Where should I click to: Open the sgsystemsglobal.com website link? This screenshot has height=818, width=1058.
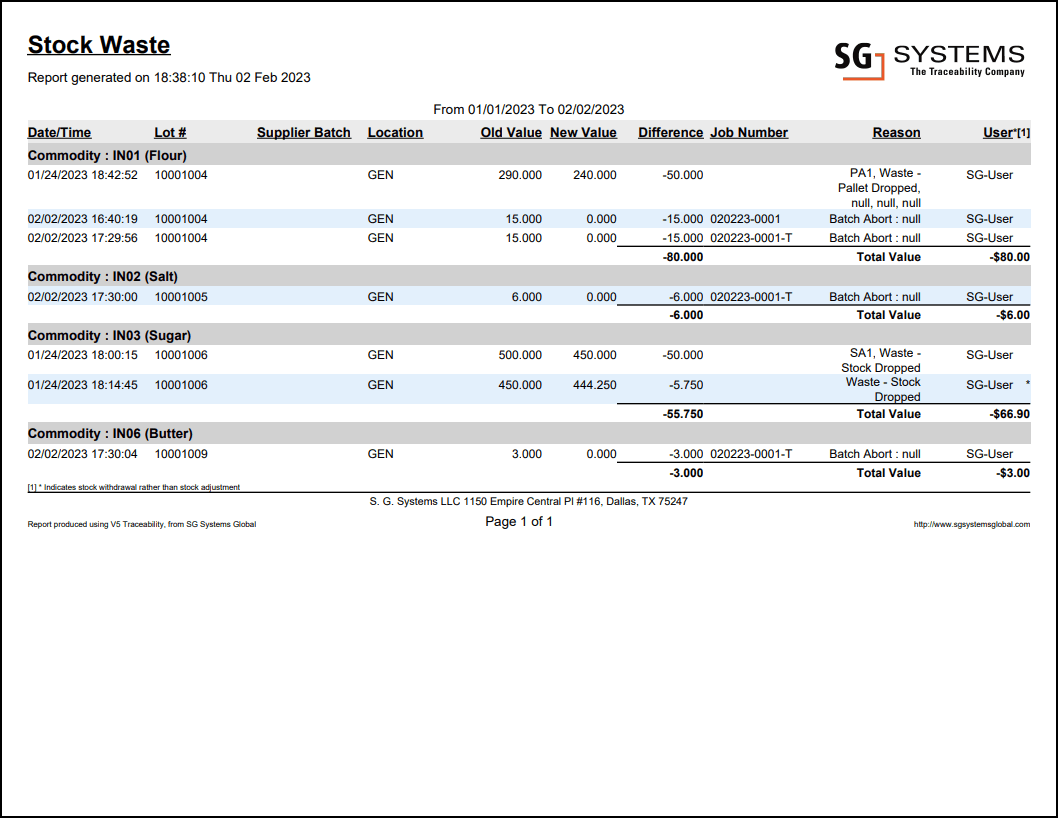tap(970, 523)
